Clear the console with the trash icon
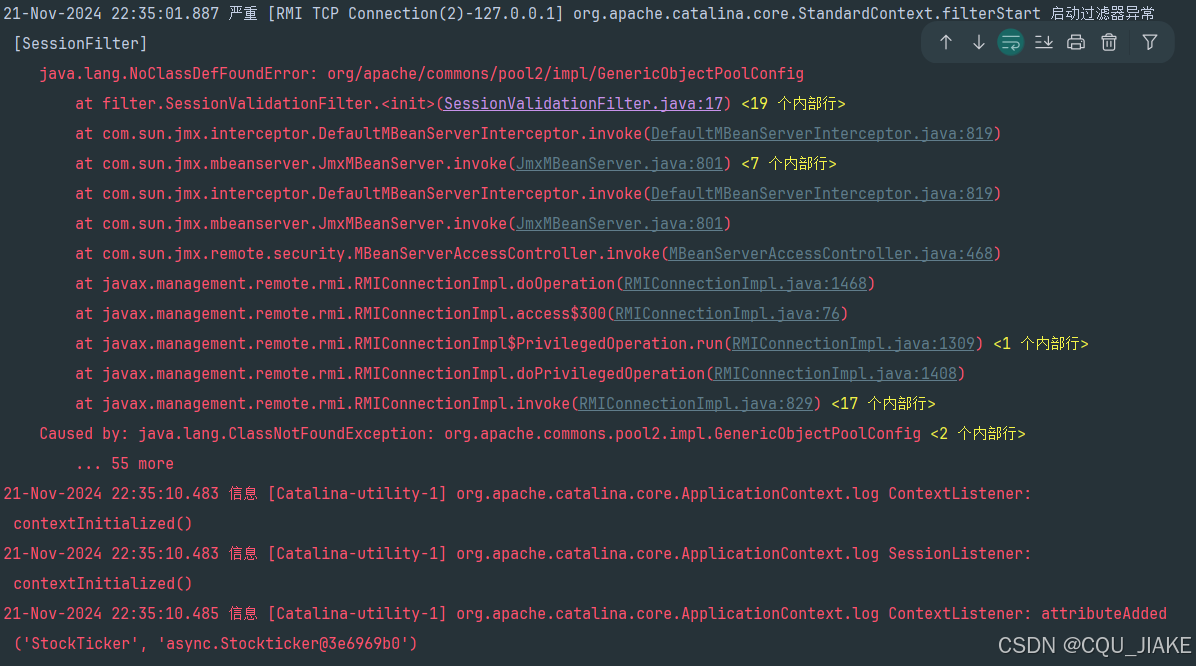This screenshot has height=666, width=1196. coord(1111,43)
